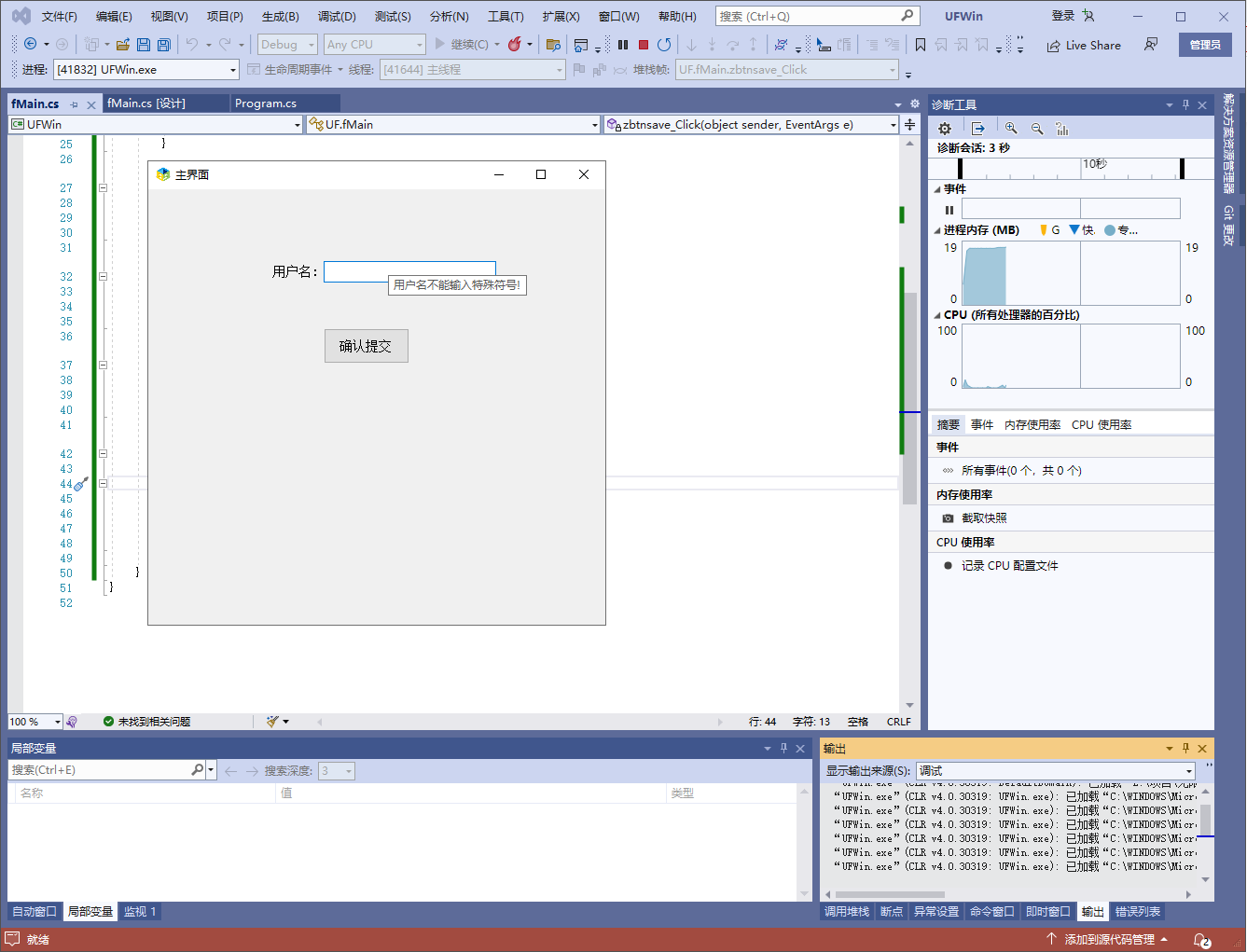Viewport: 1247px width, 952px height.
Task: Click the code cleanup broom icon
Action: point(272,721)
